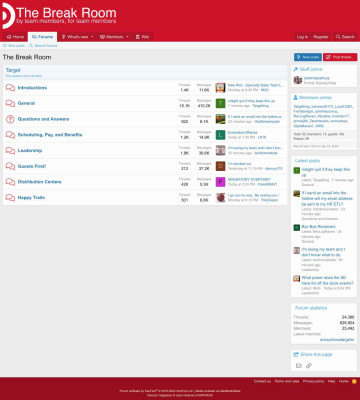Viewport: 360px width, 400px height.
Task: Click the Register link
Action: 321,37
